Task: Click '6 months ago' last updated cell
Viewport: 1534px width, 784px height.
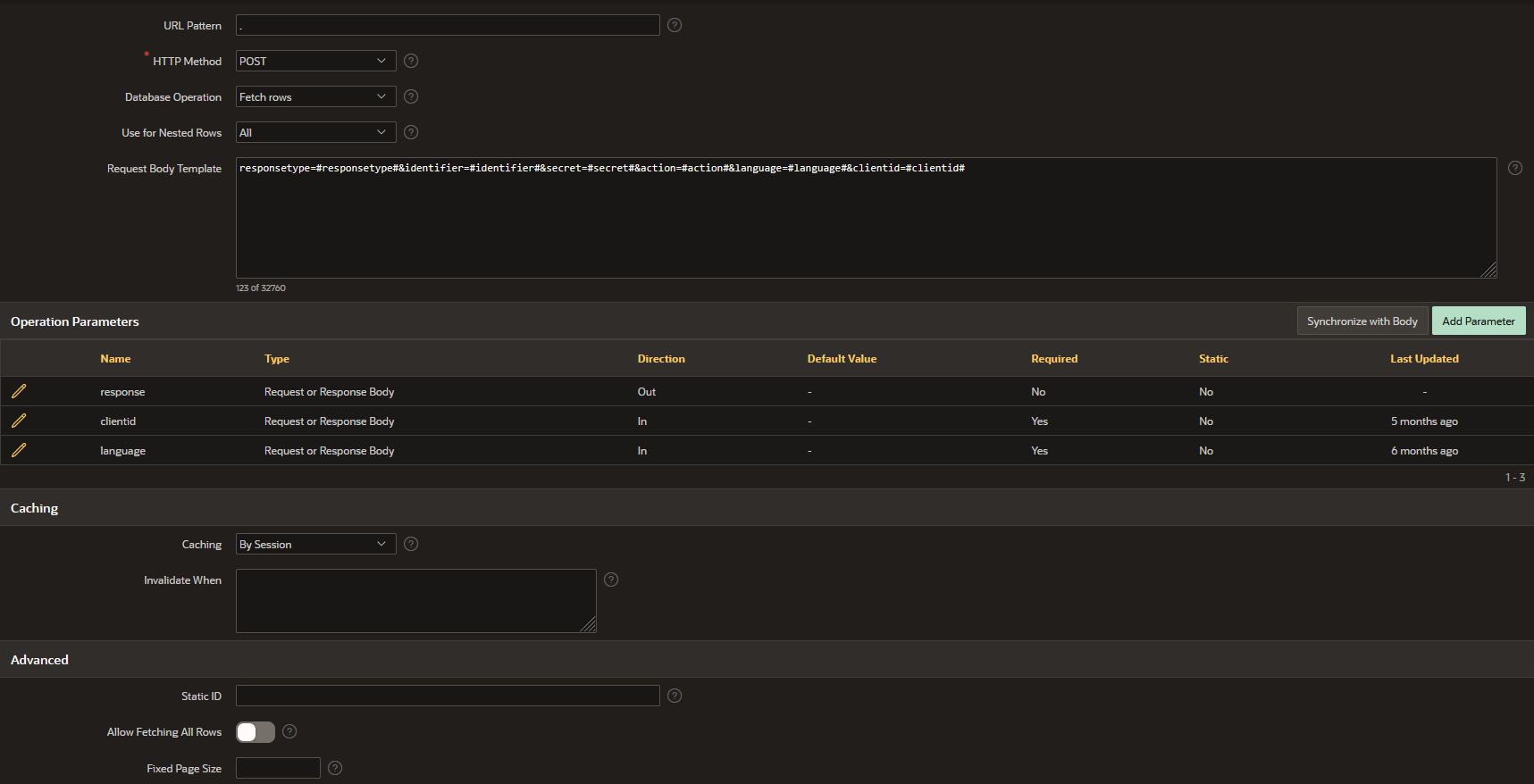Action: 1424,451
